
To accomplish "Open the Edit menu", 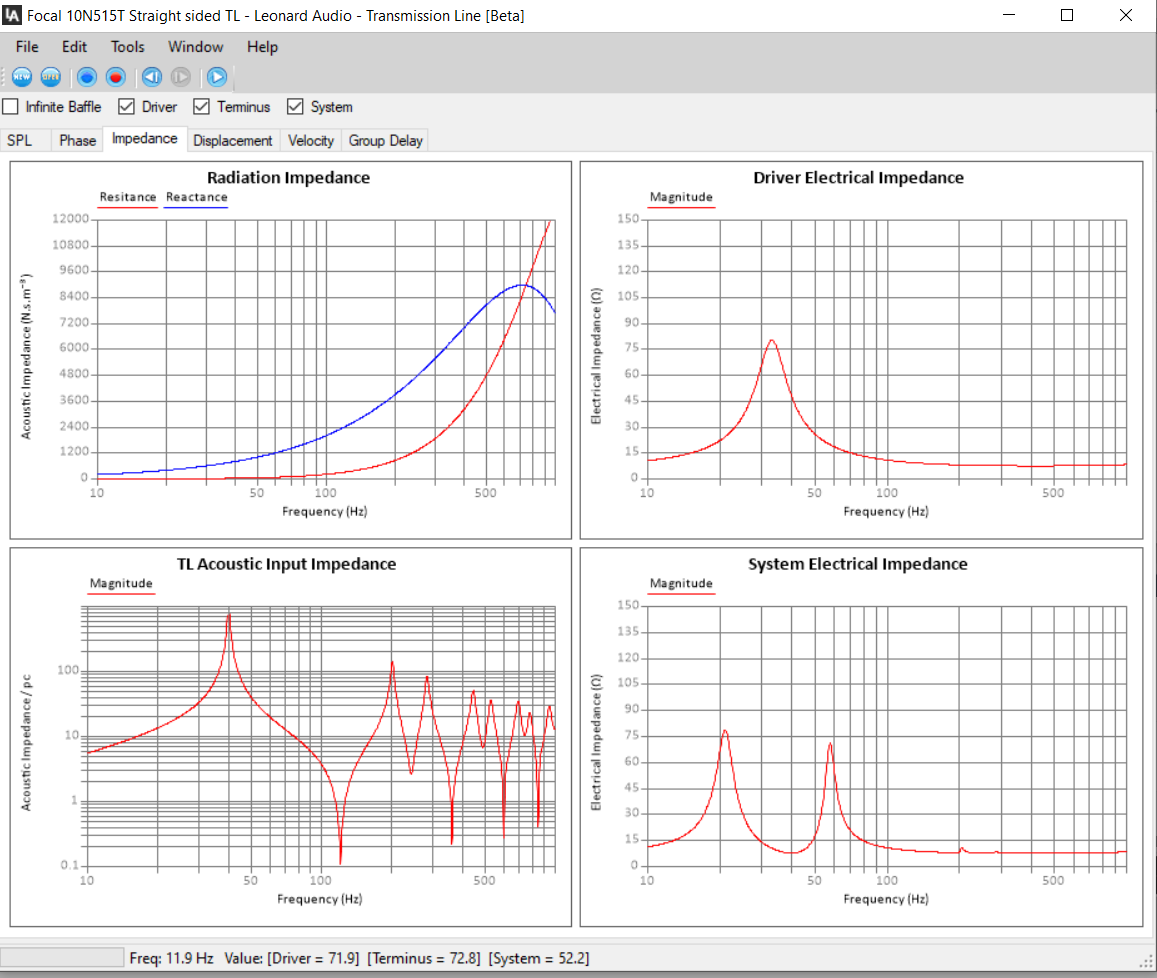I will 75,47.
